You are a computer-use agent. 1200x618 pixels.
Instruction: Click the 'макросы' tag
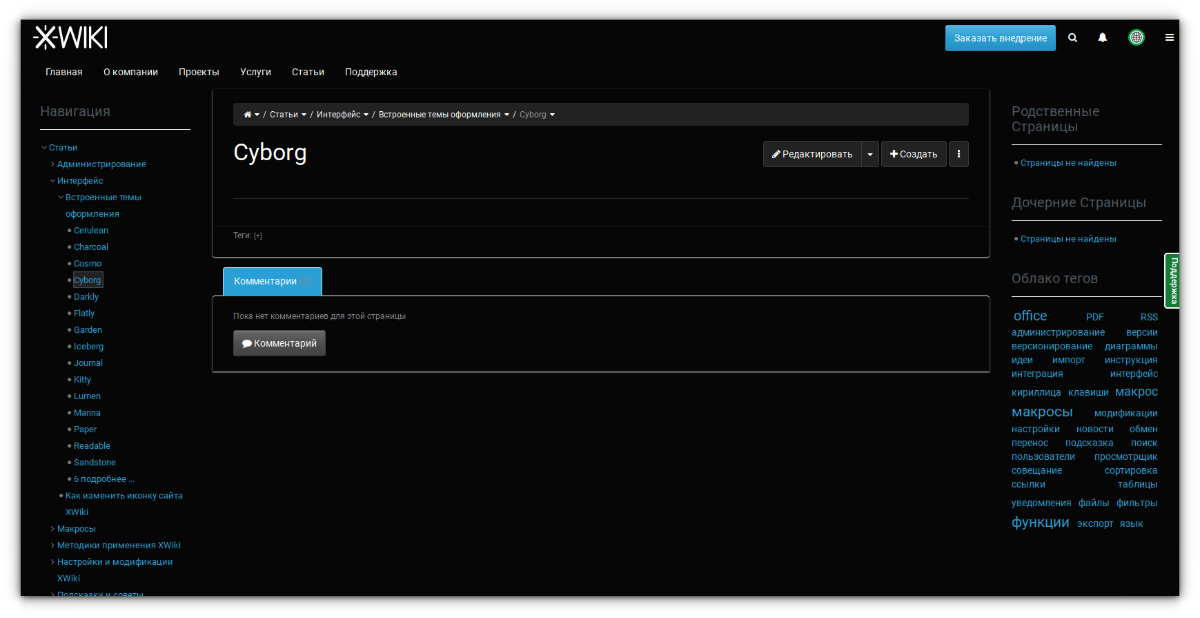click(x=1042, y=412)
